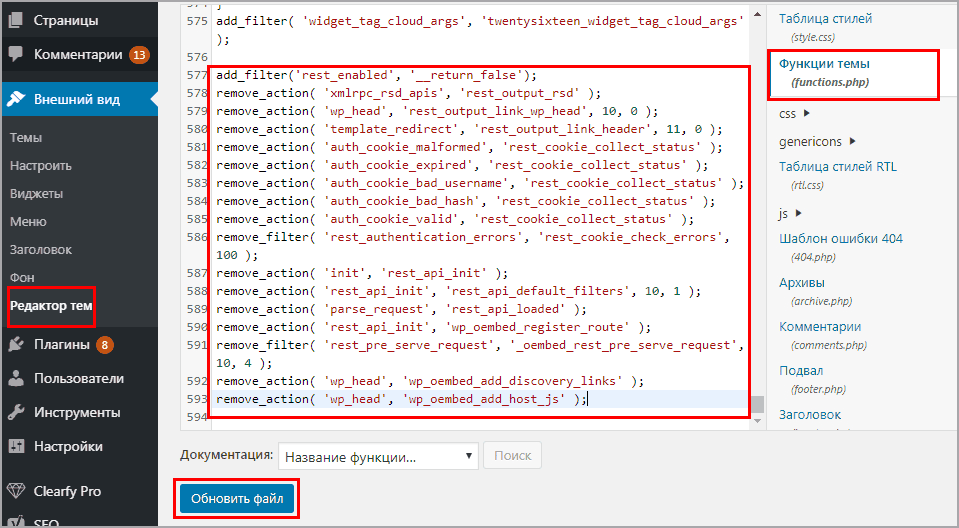Click the plugins update badge 8
Viewport: 959px width, 528px height.
click(x=105, y=345)
